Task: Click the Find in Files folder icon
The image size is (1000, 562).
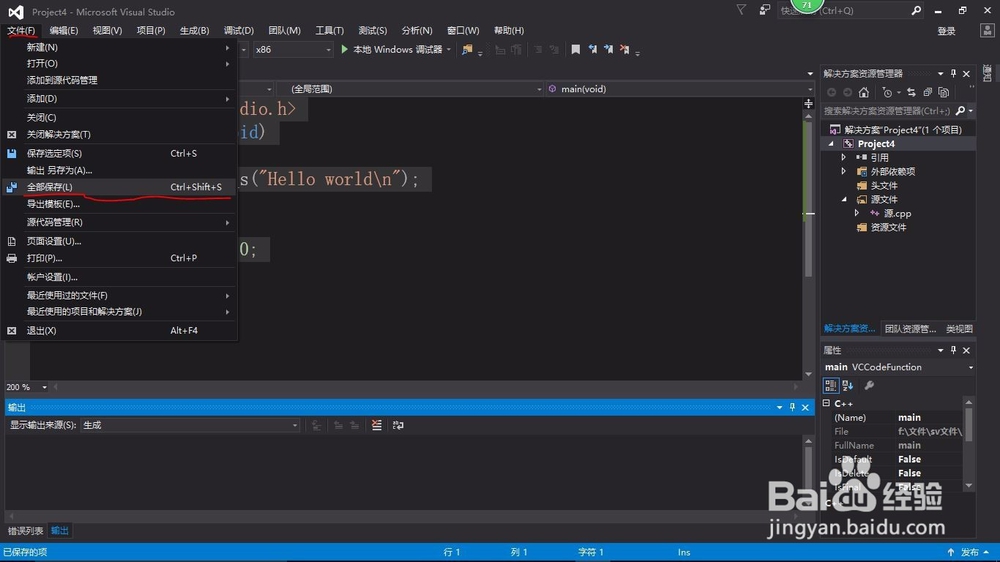Action: pos(467,49)
